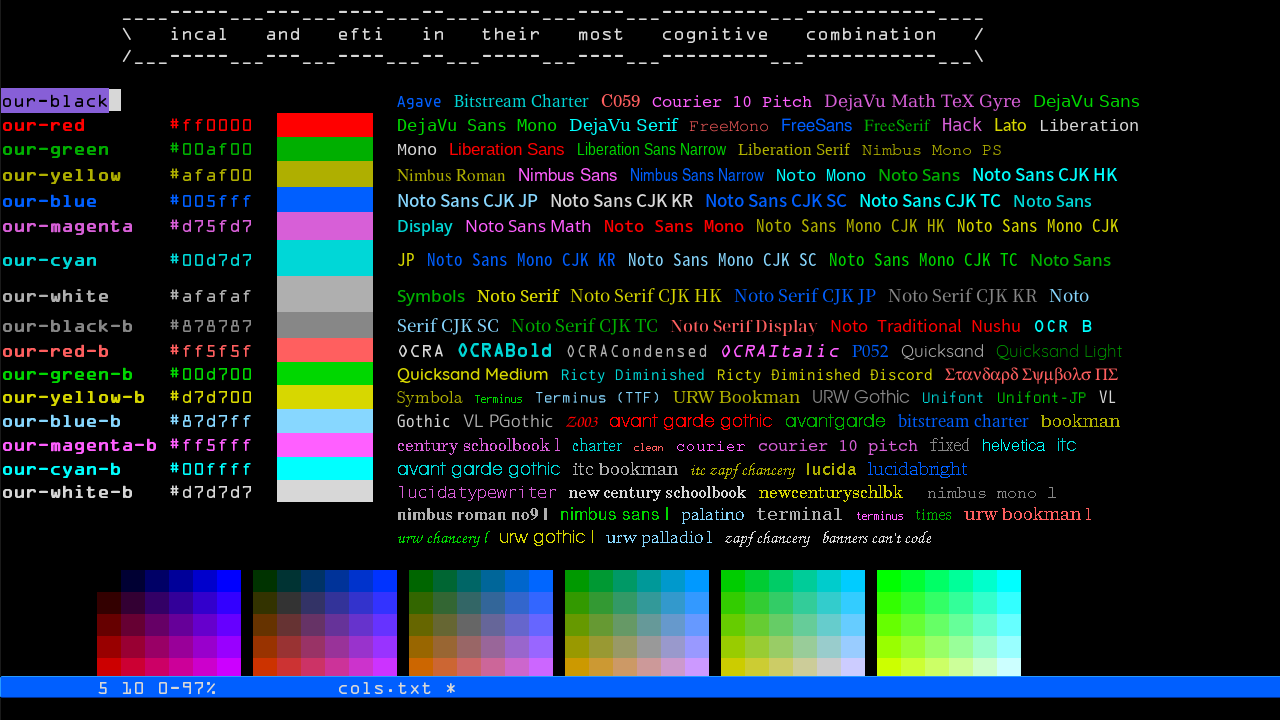Screen dimensions: 1280x720
Task: Select the hex code #00ffff
Action: (x=211, y=469)
